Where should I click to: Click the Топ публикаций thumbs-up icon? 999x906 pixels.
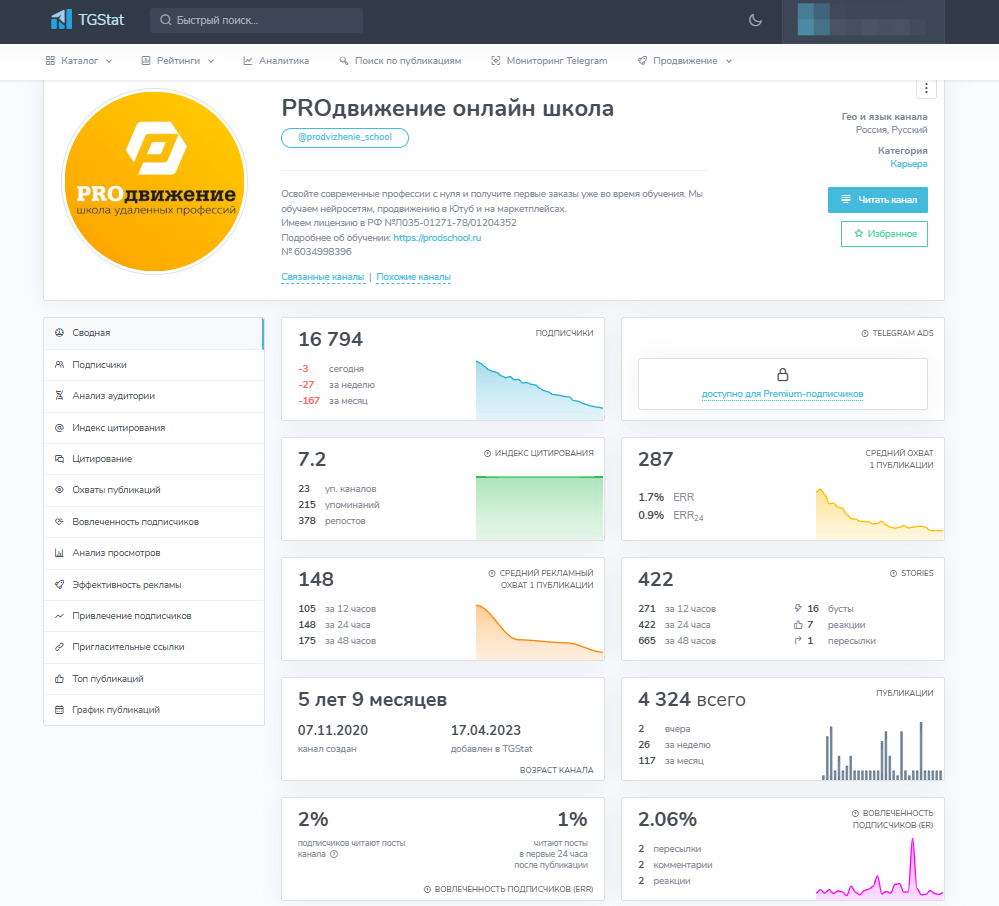[59, 679]
